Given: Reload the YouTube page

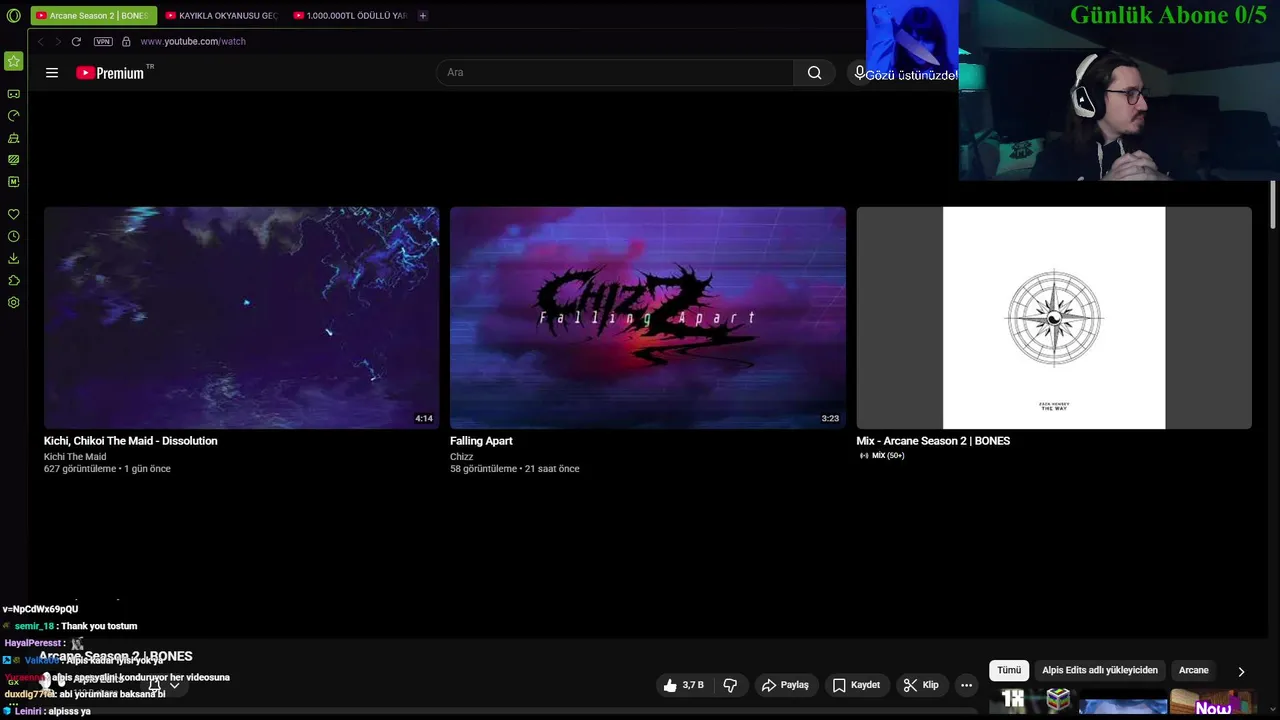Looking at the screenshot, I should click(x=76, y=41).
